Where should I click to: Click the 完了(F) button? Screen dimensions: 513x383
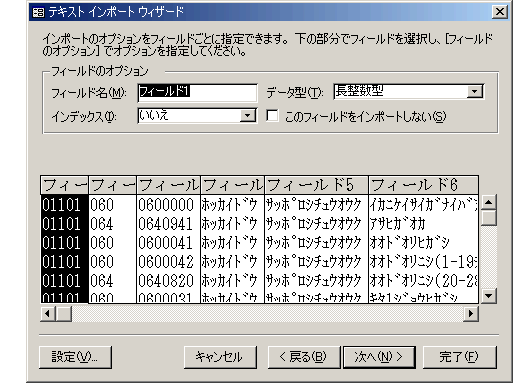(459, 357)
